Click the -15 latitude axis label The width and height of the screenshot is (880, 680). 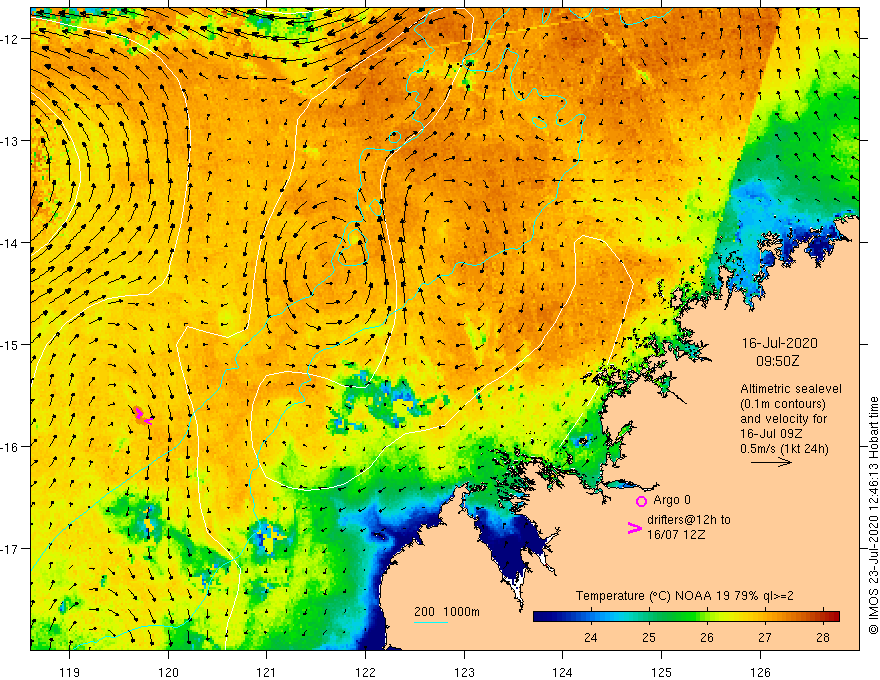coord(11,344)
